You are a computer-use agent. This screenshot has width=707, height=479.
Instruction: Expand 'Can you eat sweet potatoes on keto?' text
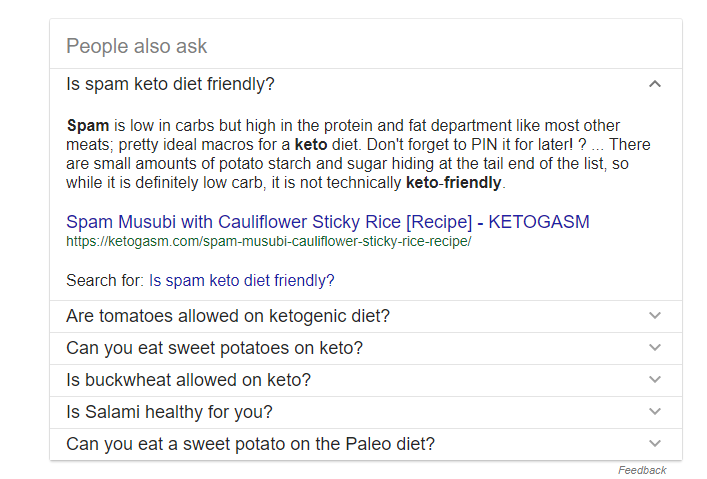point(214,348)
